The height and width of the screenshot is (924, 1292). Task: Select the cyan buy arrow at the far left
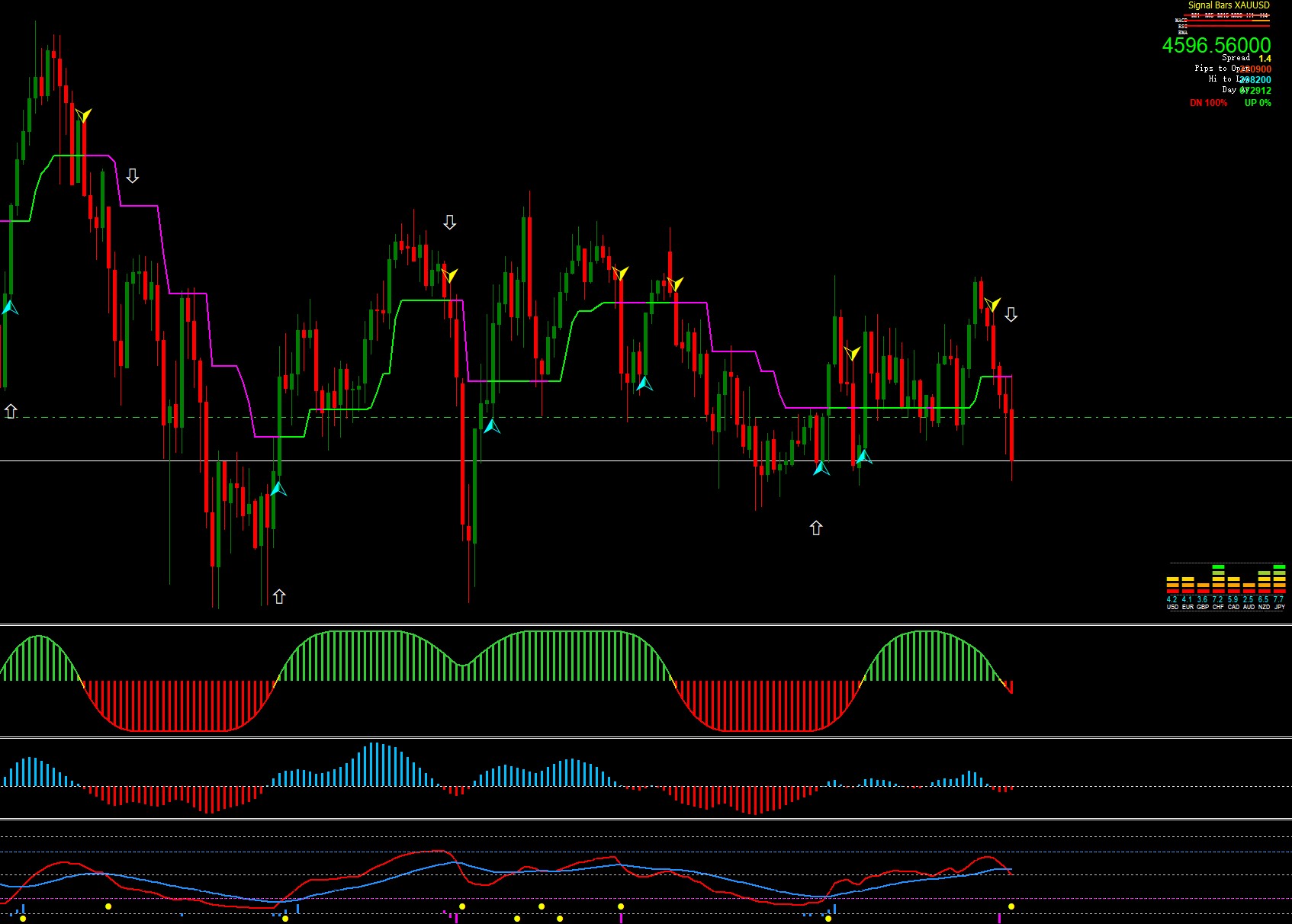click(9, 307)
